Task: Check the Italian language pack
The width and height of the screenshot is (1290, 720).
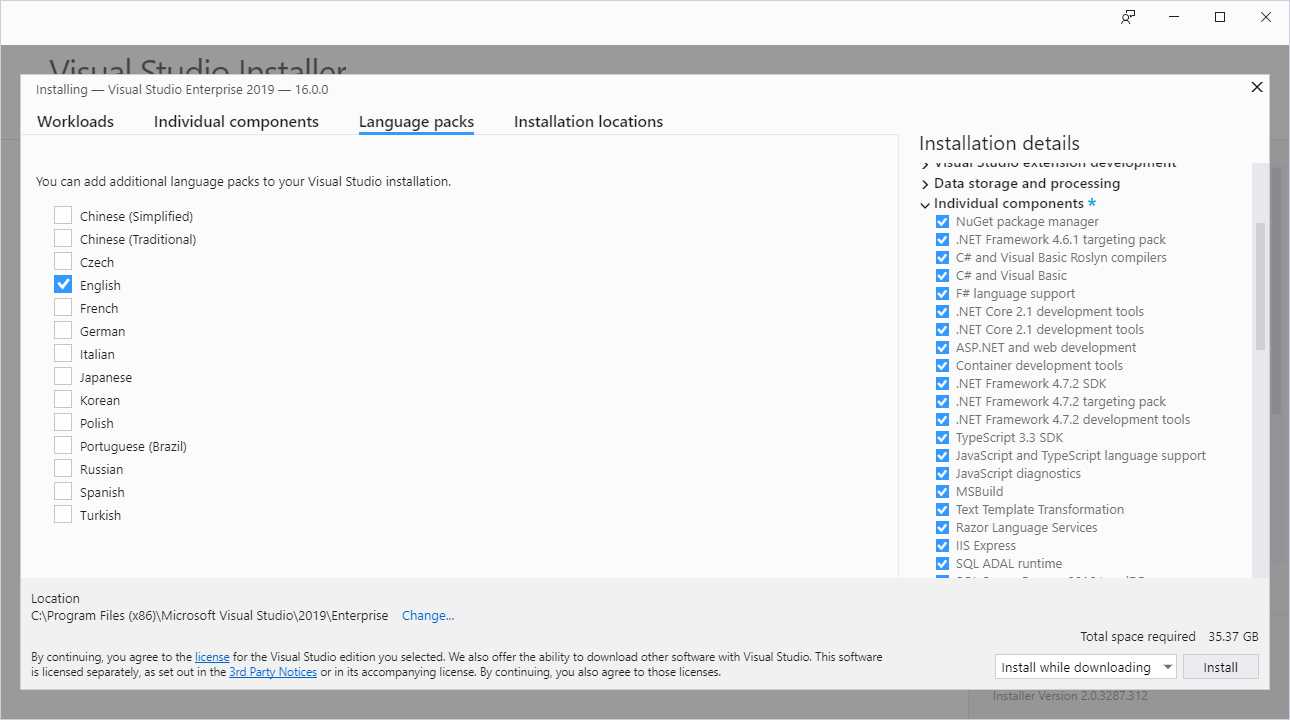Action: pyautogui.click(x=63, y=353)
